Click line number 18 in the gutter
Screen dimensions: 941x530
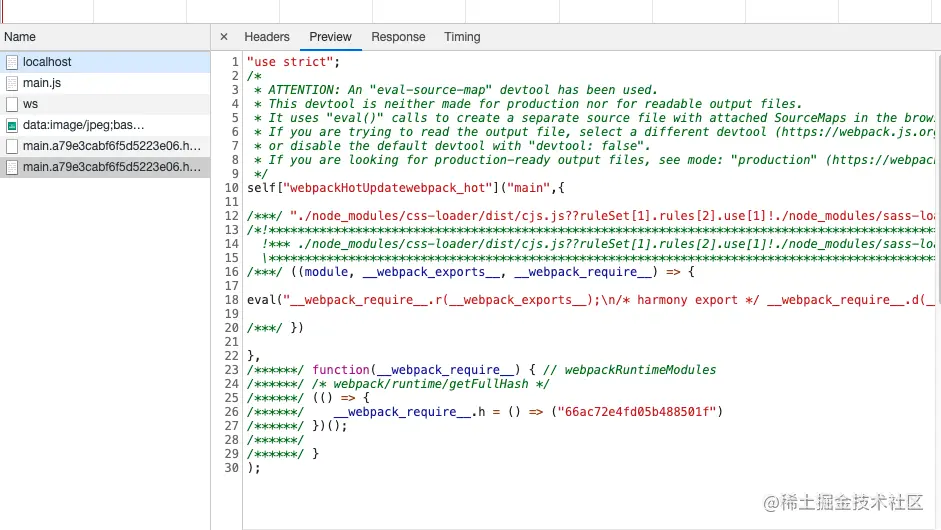coord(232,300)
